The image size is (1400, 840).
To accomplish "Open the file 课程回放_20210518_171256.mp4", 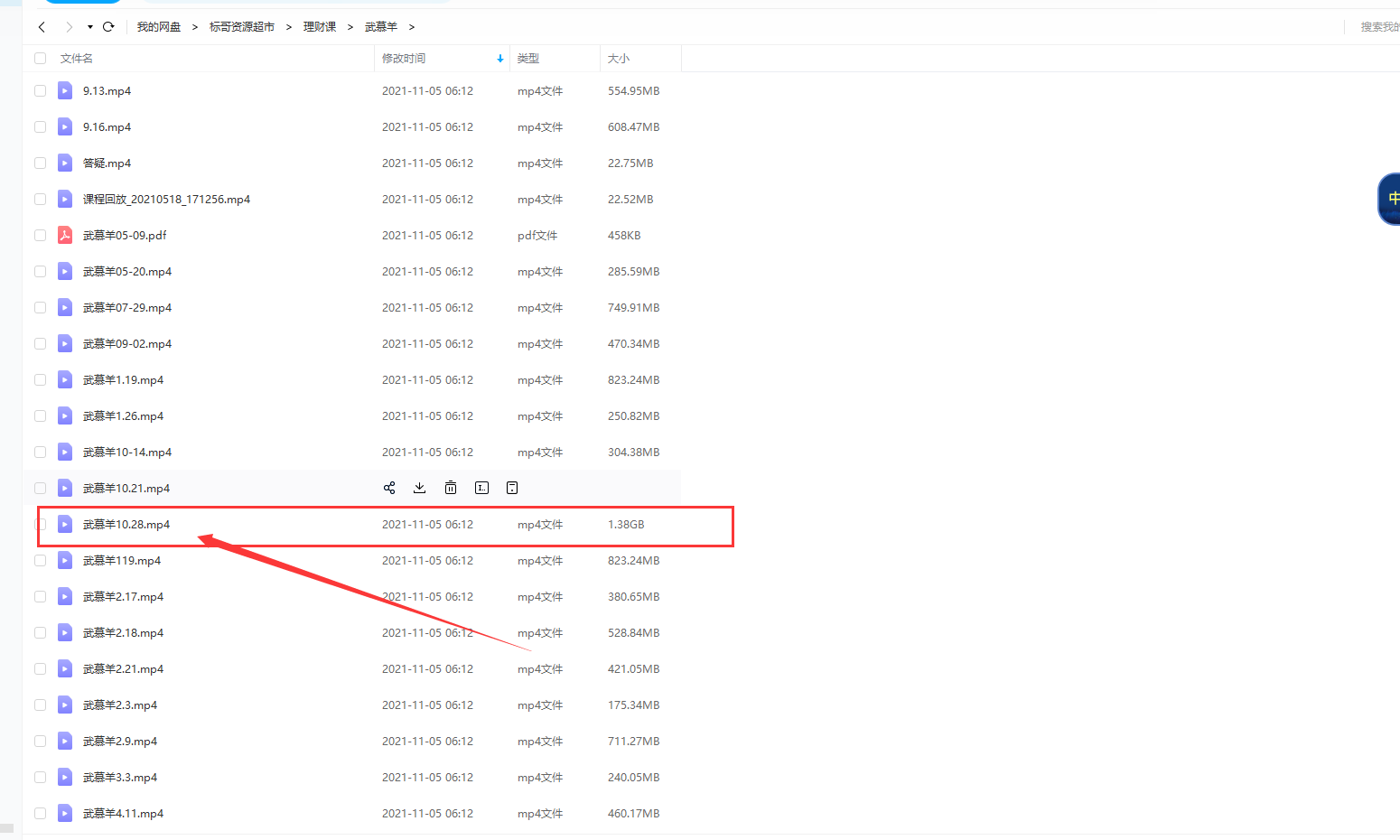I will [x=166, y=199].
